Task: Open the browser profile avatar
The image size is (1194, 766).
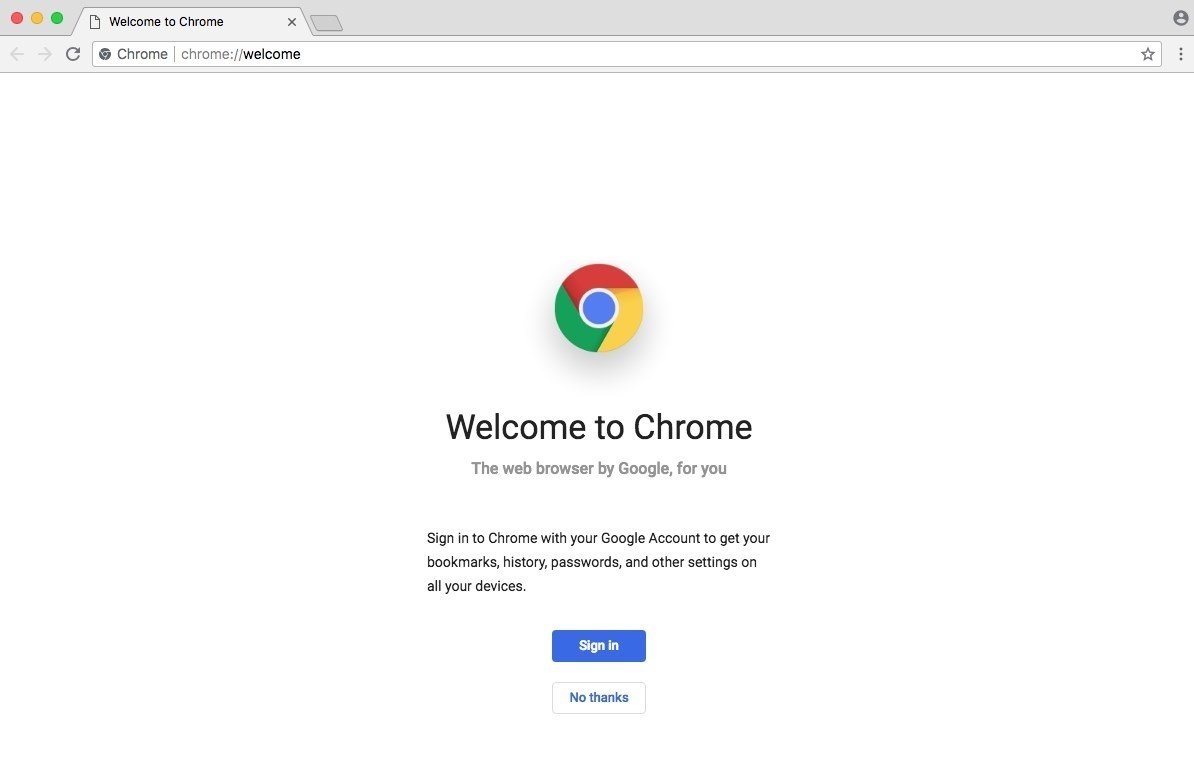Action: click(x=1179, y=17)
